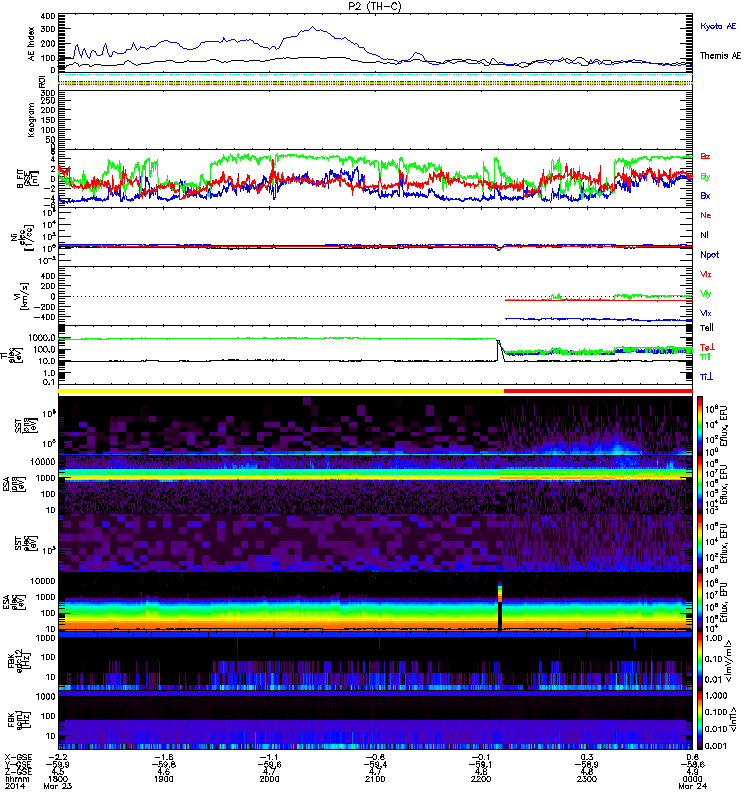Click the blue Bx legend label
This screenshot has width=750, height=800.
point(705,195)
